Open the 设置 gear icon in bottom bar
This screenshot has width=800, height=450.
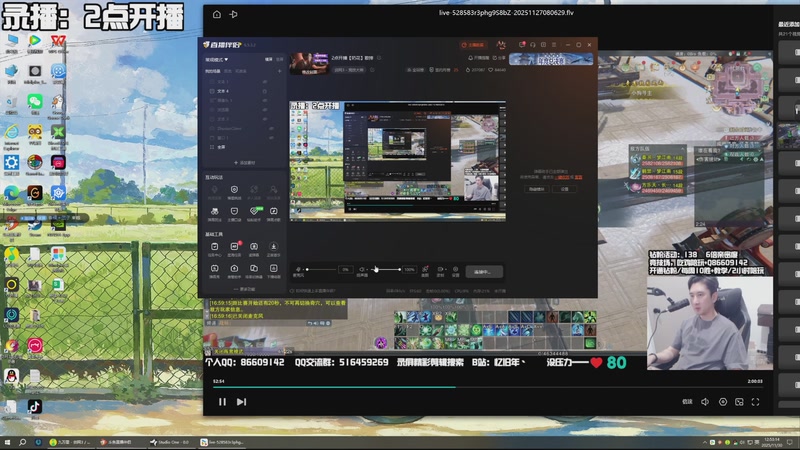pos(456,270)
